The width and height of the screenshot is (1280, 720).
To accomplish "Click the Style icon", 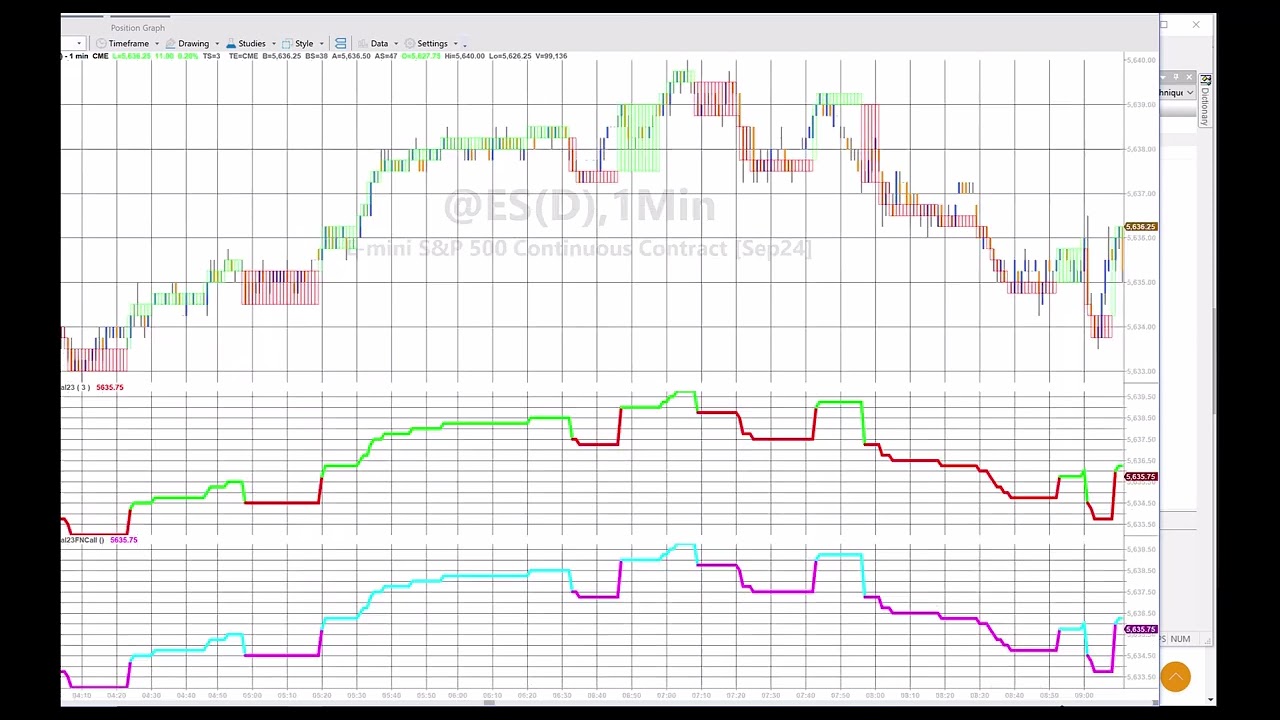I will (x=287, y=43).
